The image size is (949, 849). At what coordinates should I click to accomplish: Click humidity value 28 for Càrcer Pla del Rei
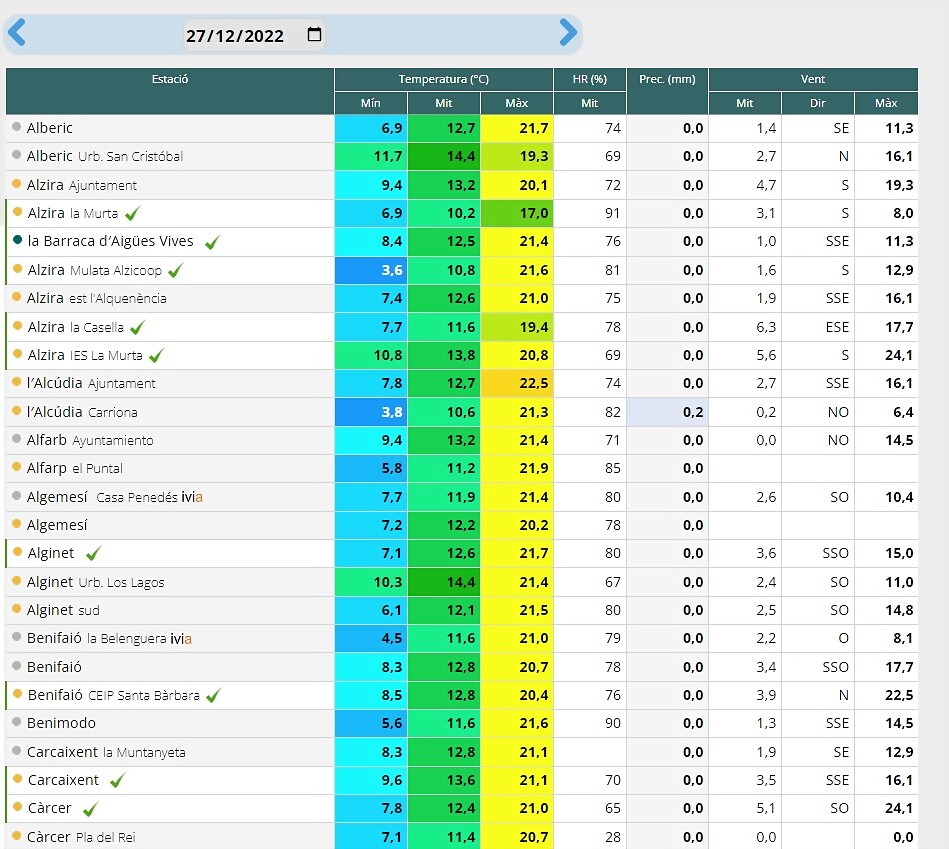(x=612, y=837)
